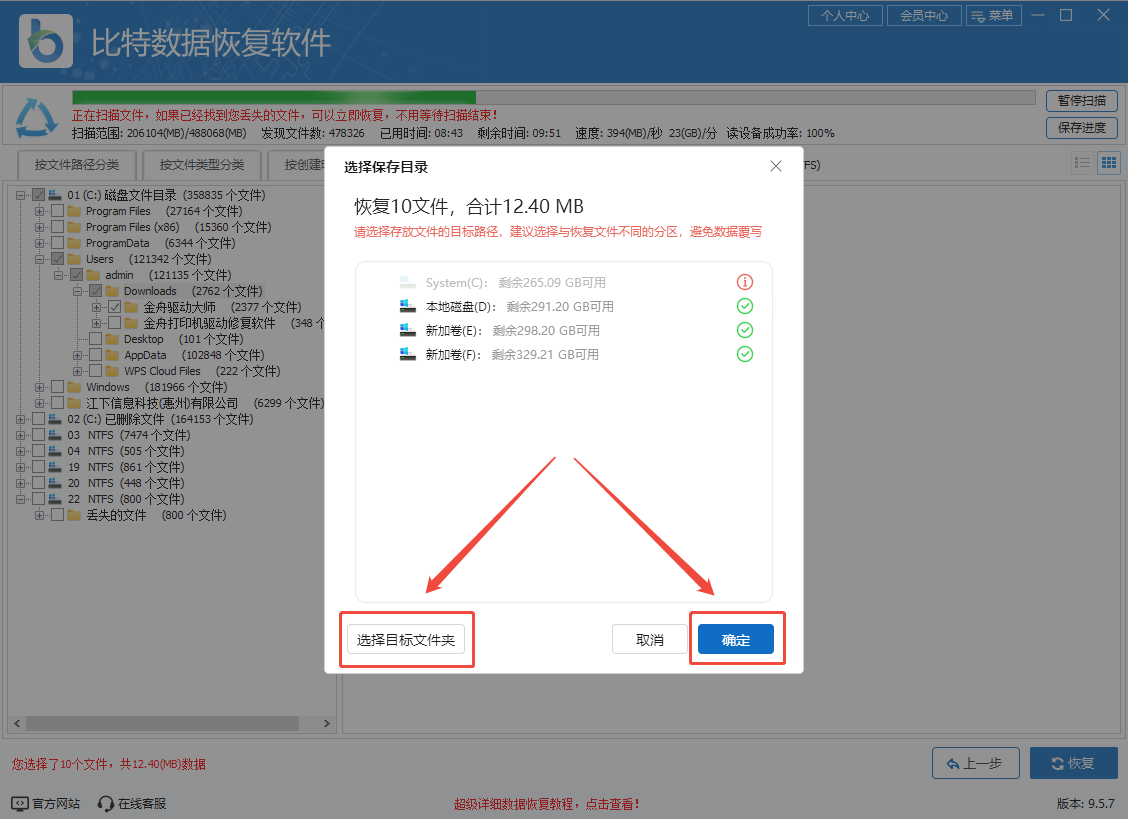
Task: Switch to list view icon
Action: [1082, 163]
